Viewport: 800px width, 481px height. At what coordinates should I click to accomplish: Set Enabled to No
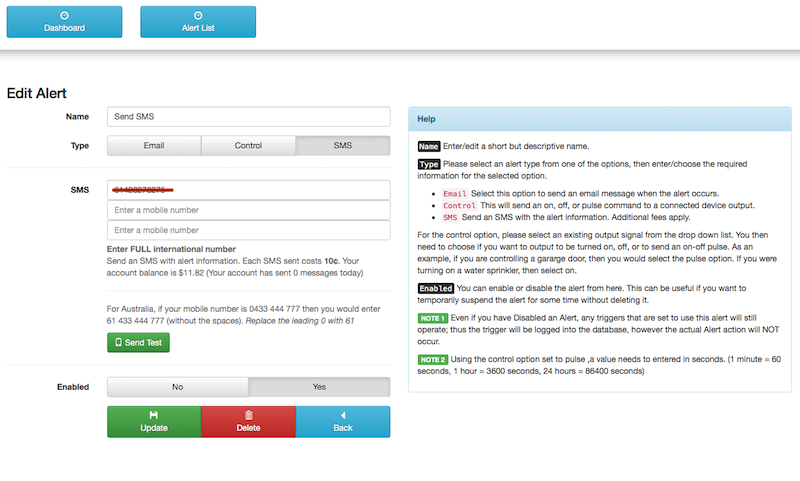177,387
